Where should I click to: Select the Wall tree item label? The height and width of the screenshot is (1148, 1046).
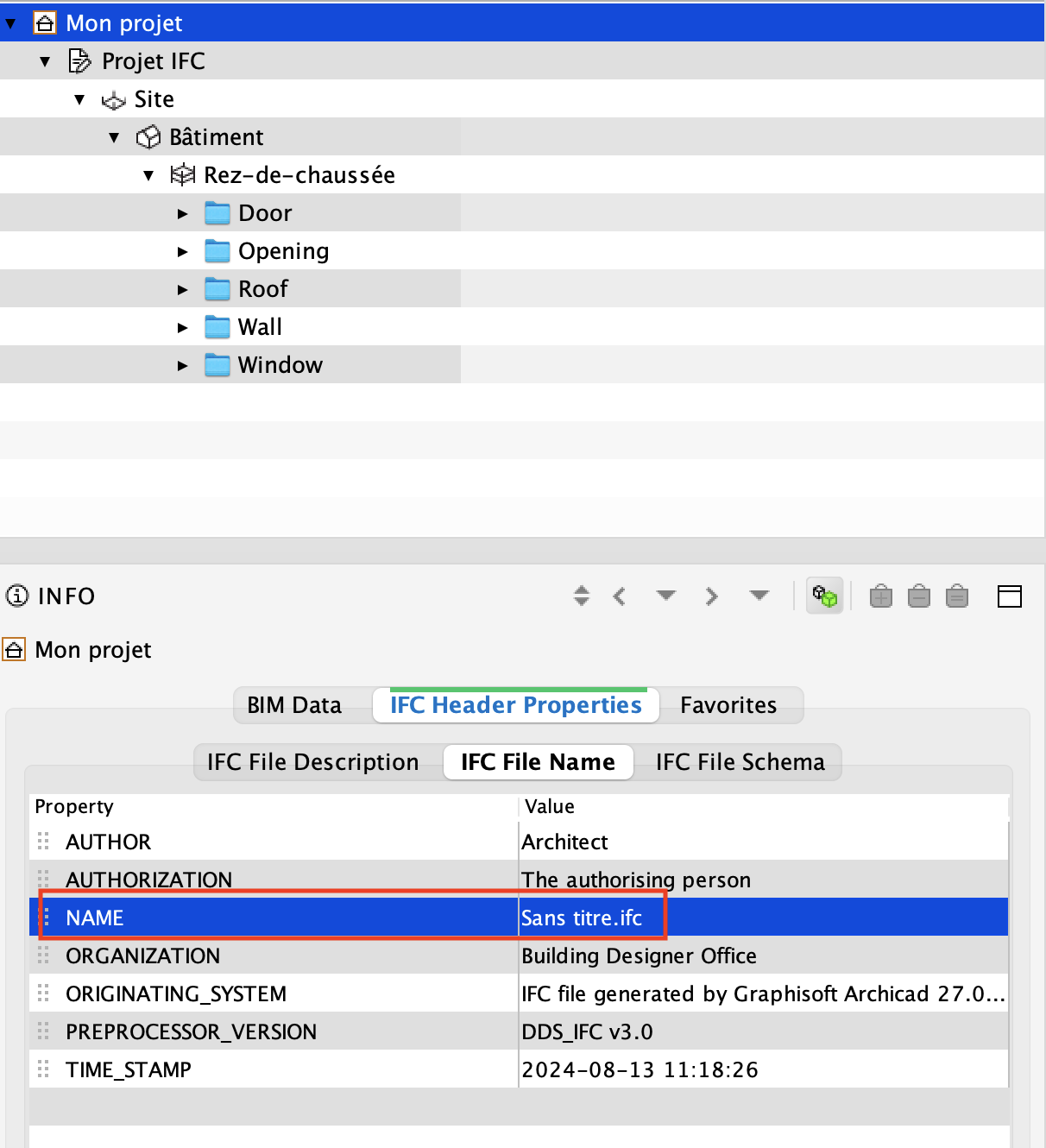[x=260, y=327]
